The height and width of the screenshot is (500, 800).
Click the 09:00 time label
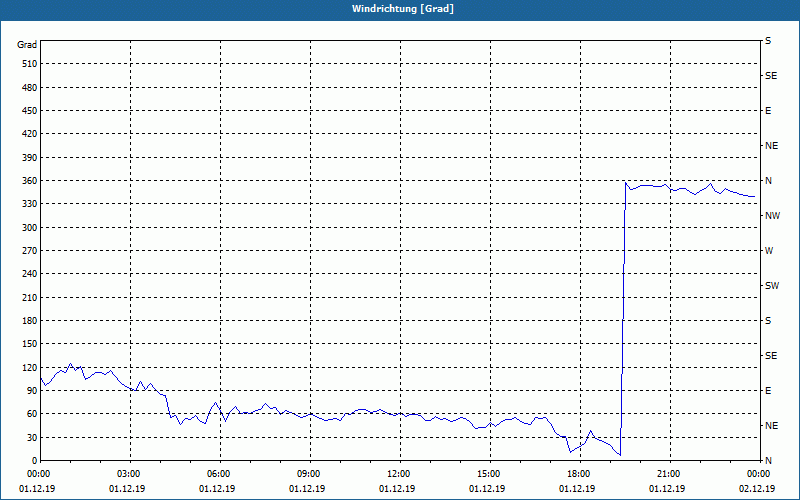(310, 473)
